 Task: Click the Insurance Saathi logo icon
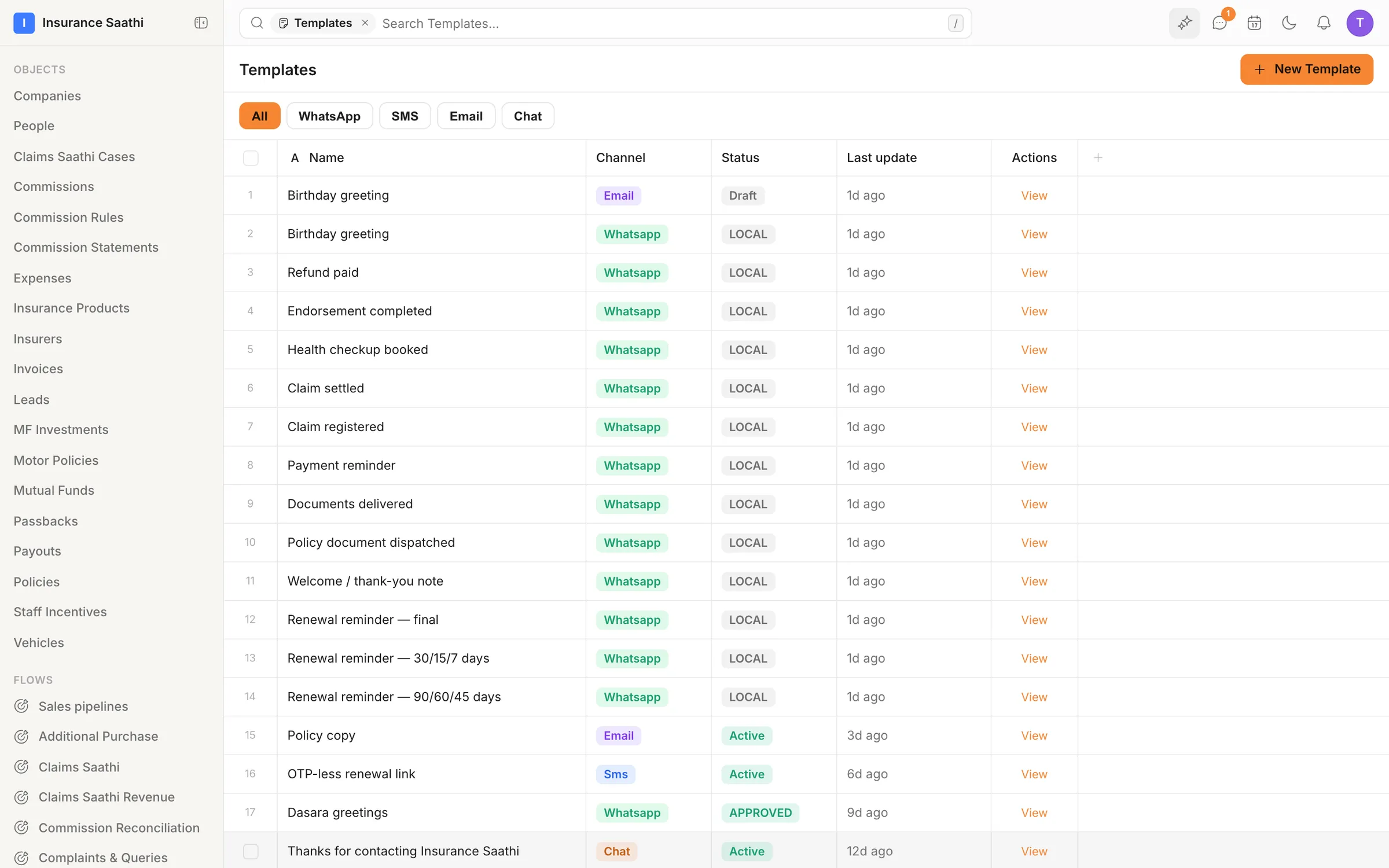point(24,23)
